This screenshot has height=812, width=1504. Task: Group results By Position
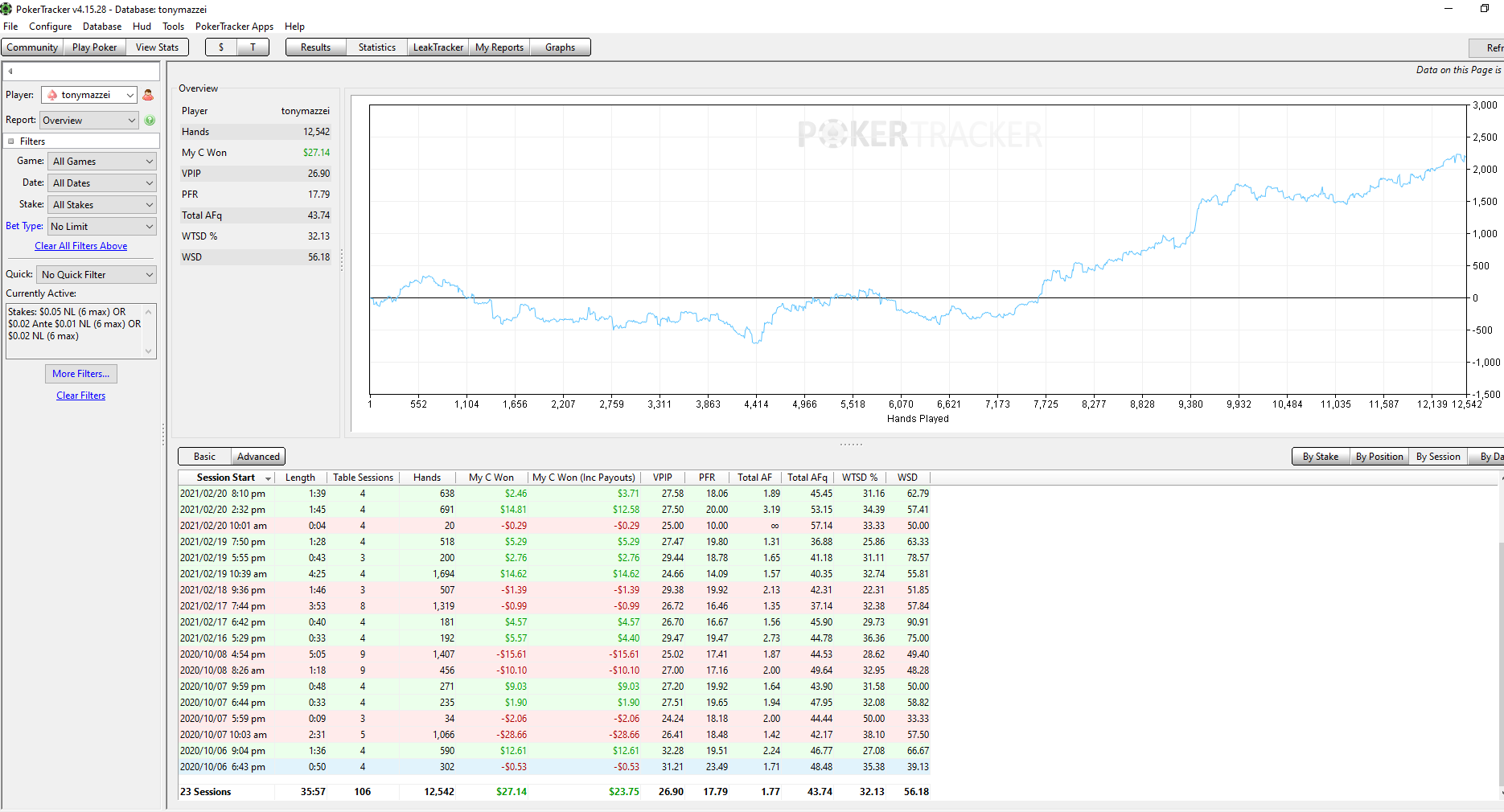click(1379, 457)
